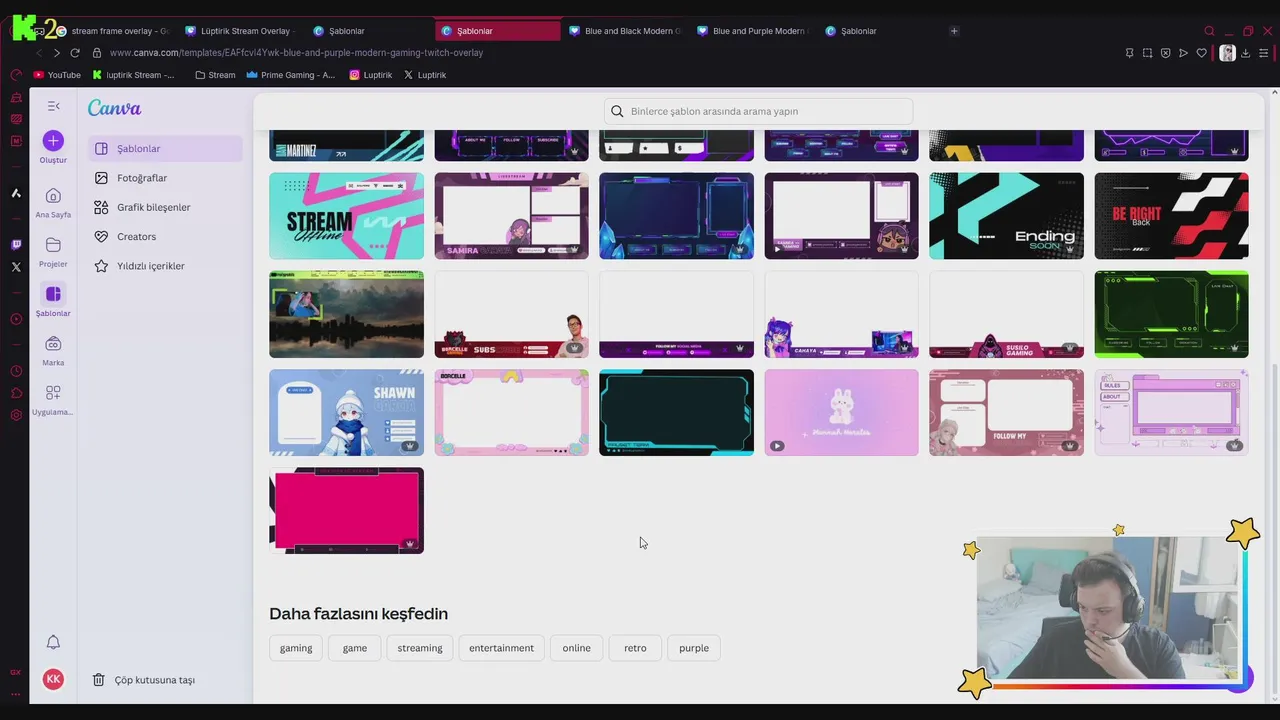Click the pin icon in browser toolbar
Viewport: 1280px width, 720px height.
[x=1129, y=53]
